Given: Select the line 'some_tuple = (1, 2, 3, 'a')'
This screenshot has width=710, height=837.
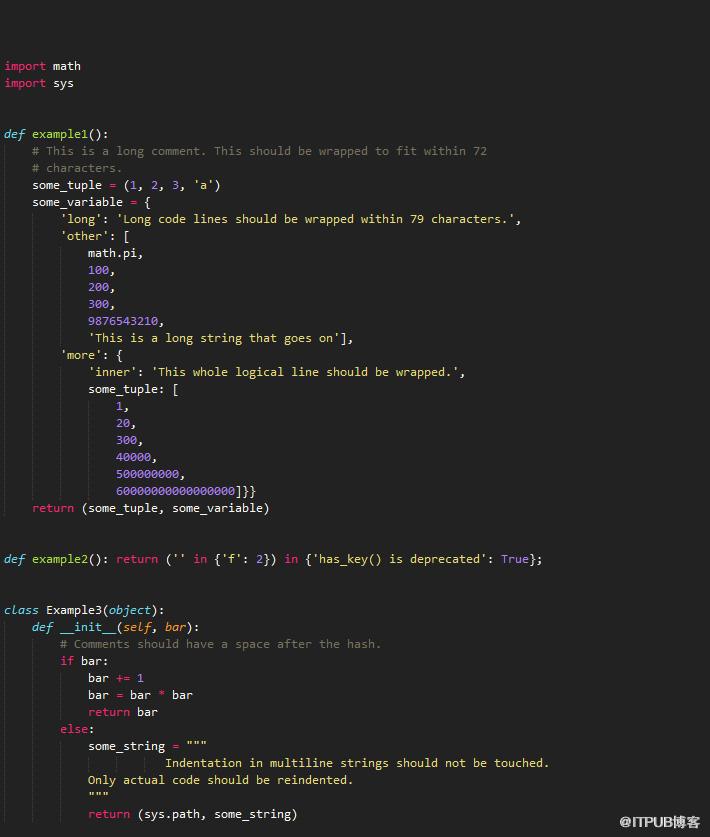Looking at the screenshot, I should click(x=127, y=185).
